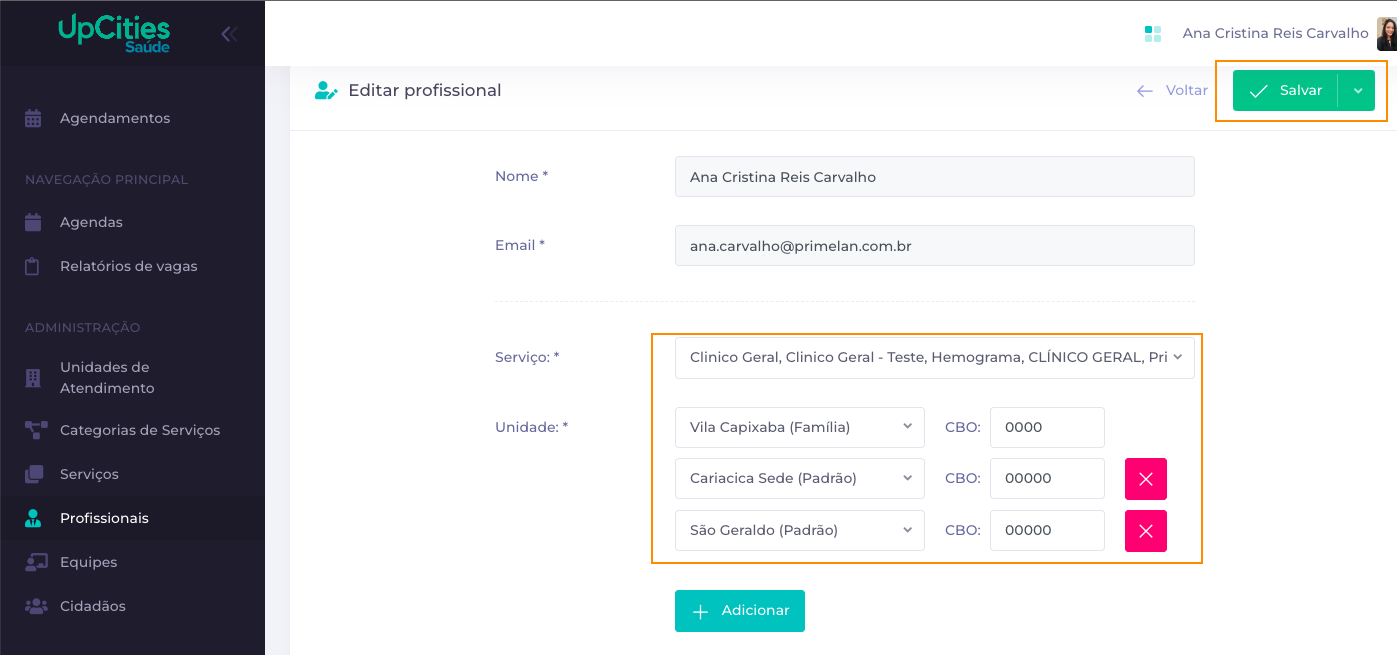Click user name Ana Cristina Reis Carvalho in header
Image resolution: width=1397 pixels, height=655 pixels.
tap(1275, 33)
